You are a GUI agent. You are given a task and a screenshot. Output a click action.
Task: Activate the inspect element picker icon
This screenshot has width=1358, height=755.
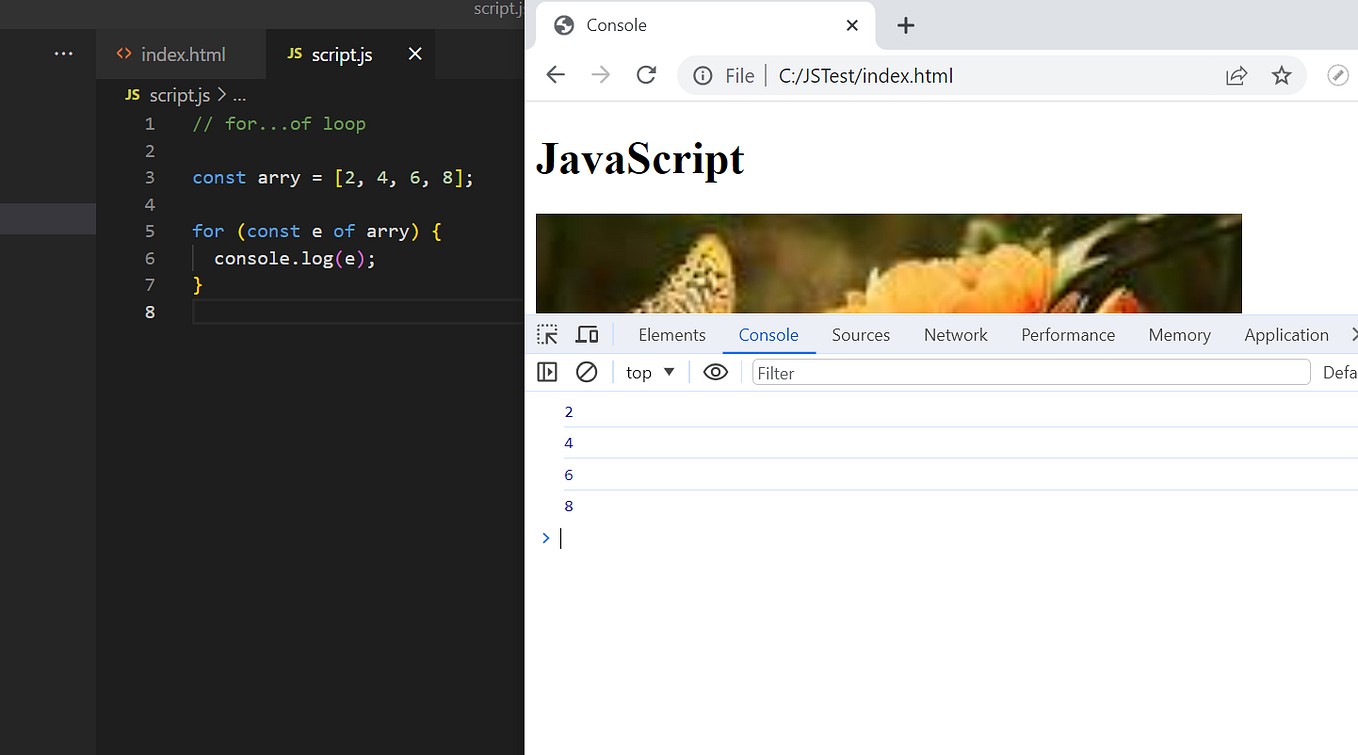(x=547, y=335)
